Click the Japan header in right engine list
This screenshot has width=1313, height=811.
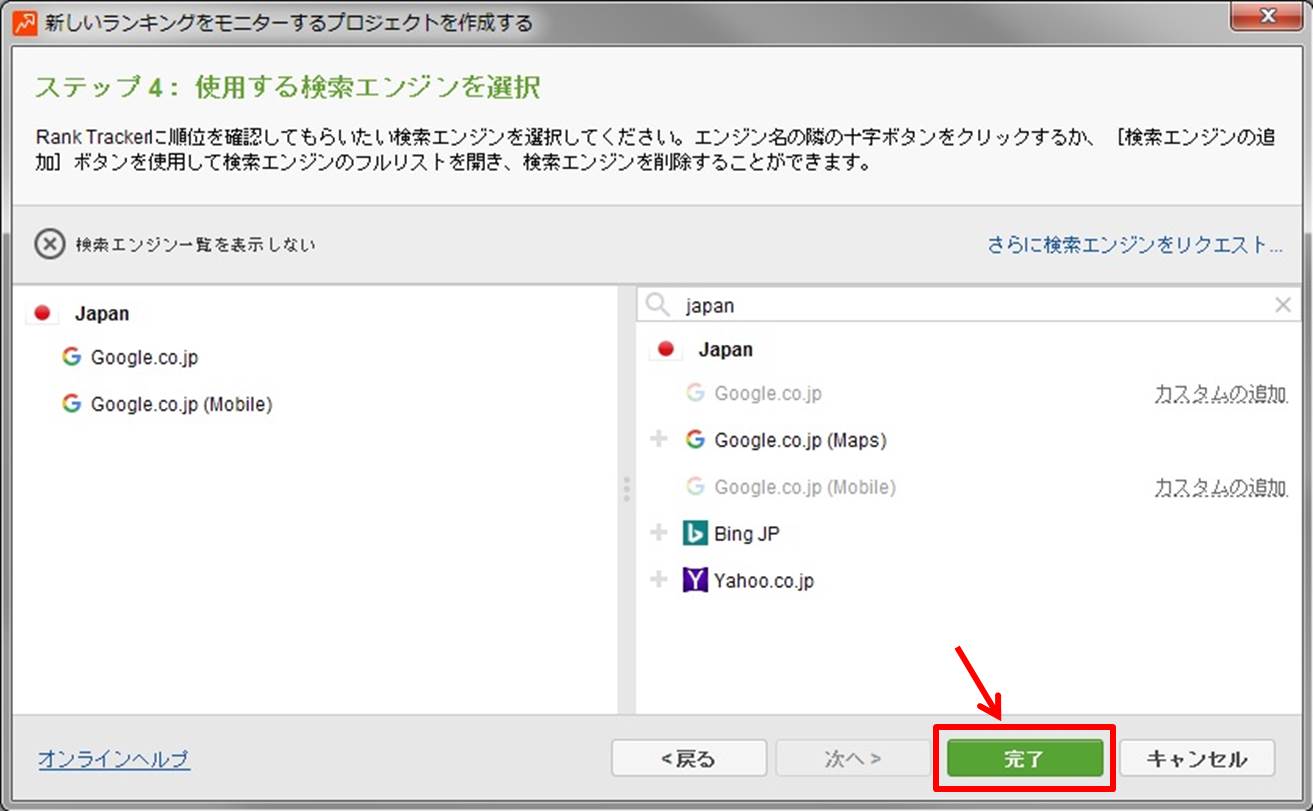(x=725, y=350)
